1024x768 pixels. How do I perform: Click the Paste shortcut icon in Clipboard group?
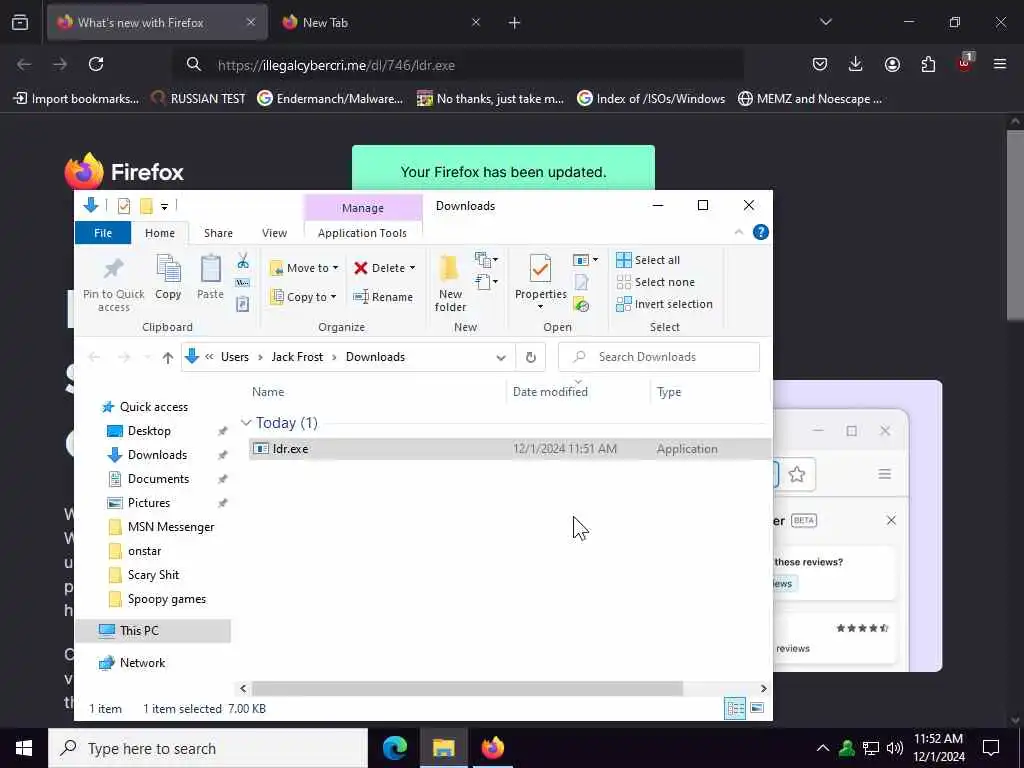coord(243,304)
